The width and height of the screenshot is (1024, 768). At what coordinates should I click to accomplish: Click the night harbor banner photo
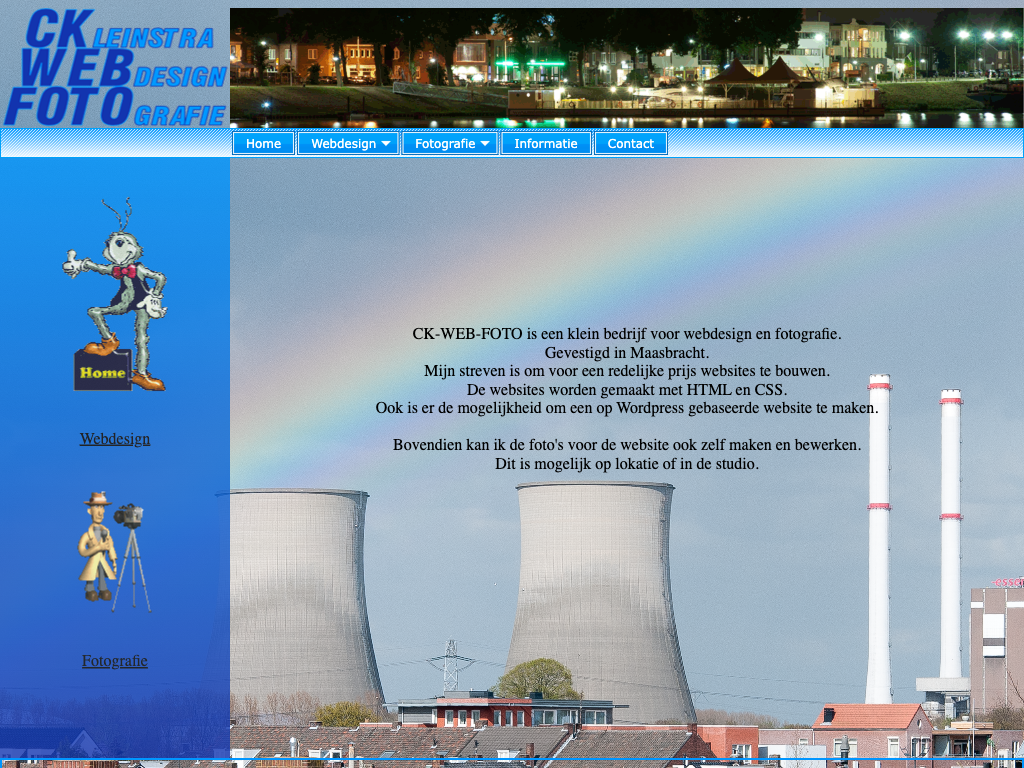626,67
